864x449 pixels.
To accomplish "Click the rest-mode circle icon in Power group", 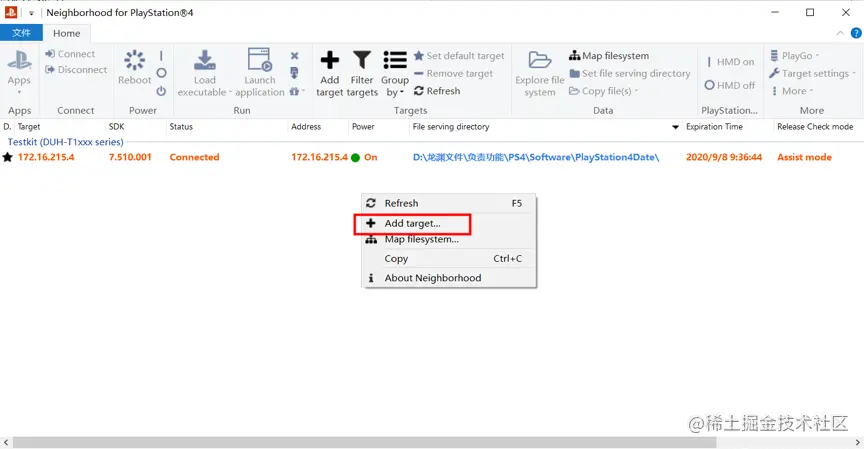I will [161, 73].
